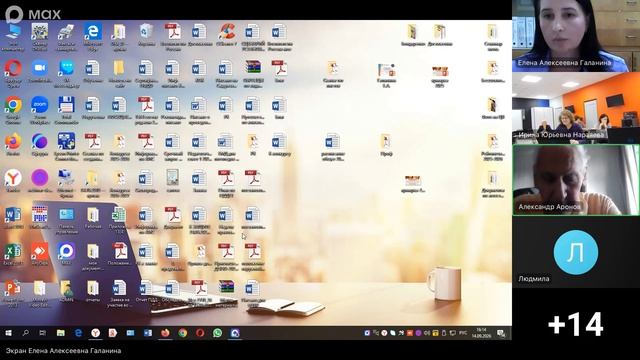Open the Recycle Bin on the desktop
Viewport: 640px width, 360px height.
[146, 35]
